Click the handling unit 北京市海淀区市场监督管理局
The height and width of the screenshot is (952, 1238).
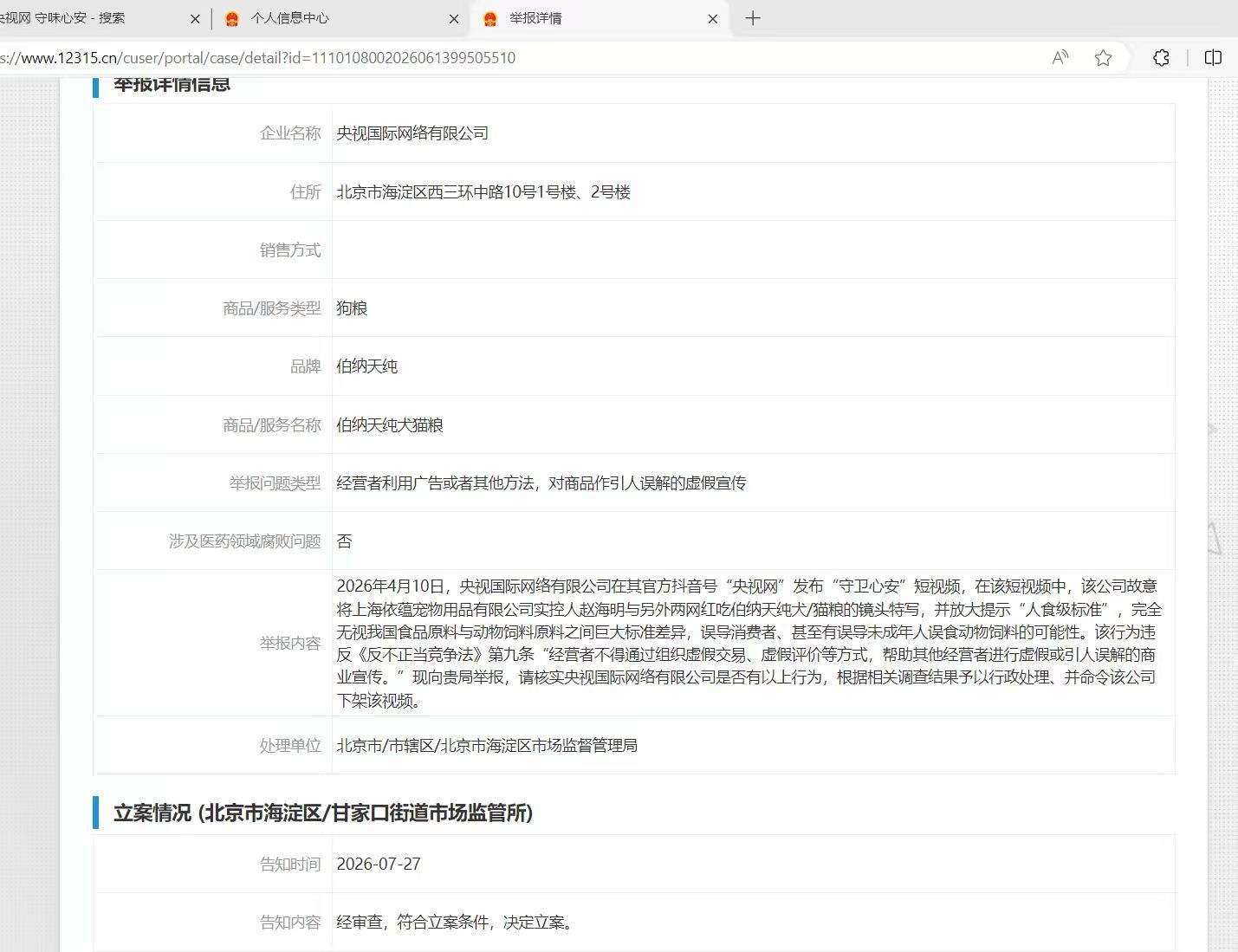coord(487,746)
